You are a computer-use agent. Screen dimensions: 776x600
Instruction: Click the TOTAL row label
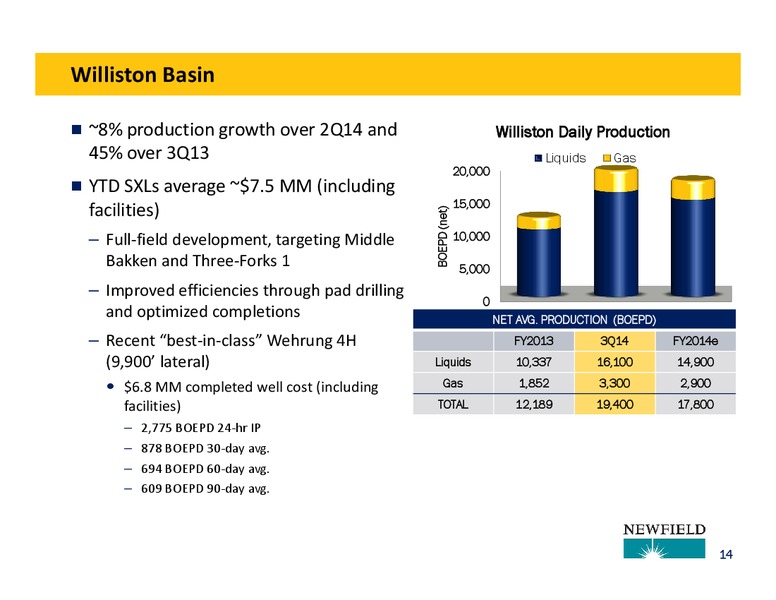[453, 404]
